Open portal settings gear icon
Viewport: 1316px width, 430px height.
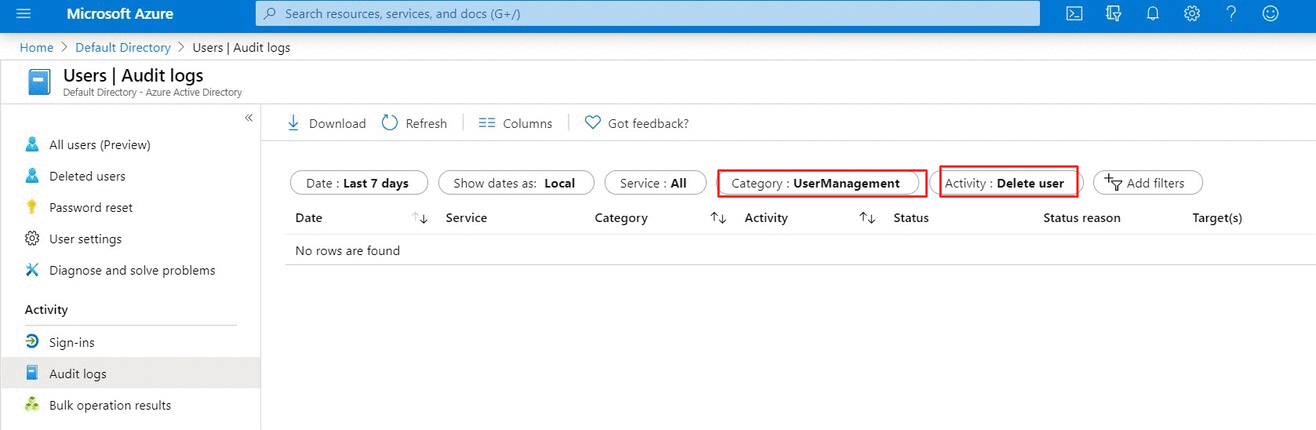coord(1192,14)
